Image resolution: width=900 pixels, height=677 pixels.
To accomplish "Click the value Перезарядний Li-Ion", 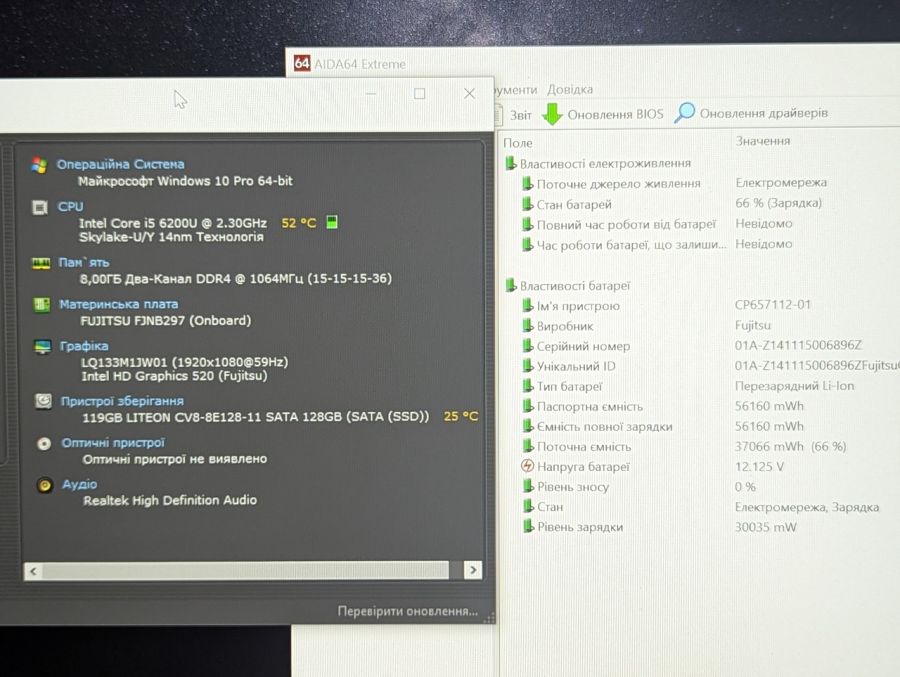I will click(x=794, y=386).
